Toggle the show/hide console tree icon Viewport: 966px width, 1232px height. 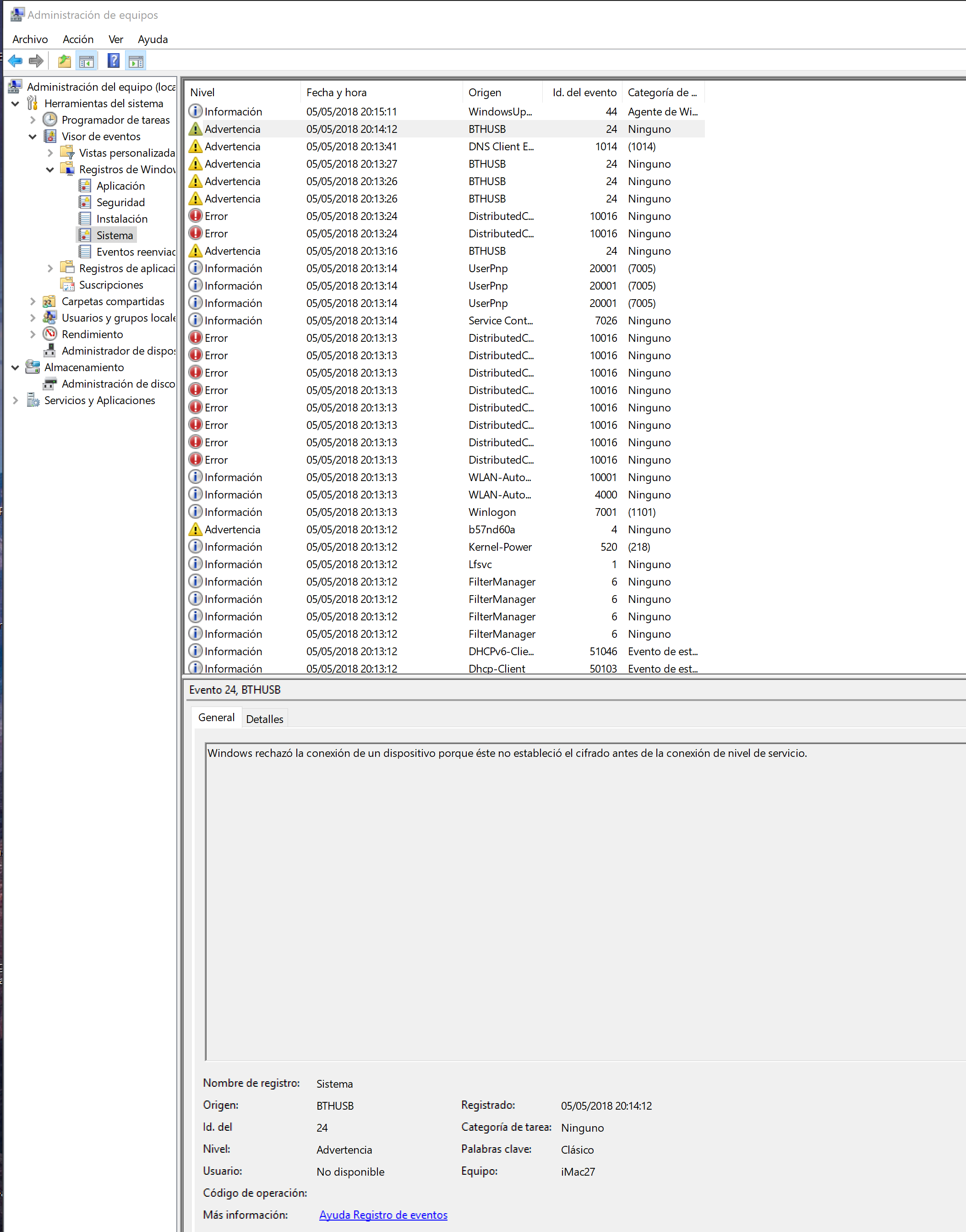(x=87, y=60)
